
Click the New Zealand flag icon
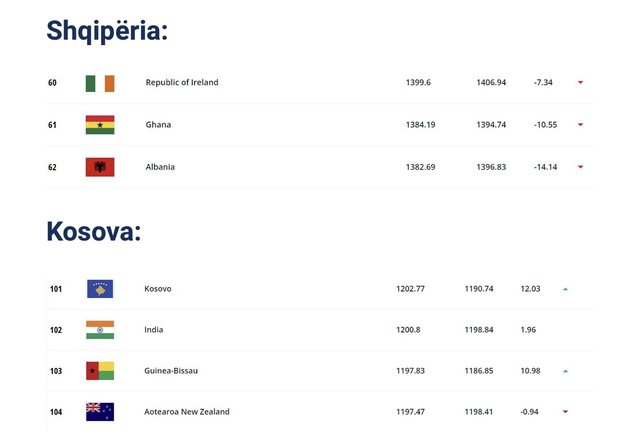click(100, 412)
